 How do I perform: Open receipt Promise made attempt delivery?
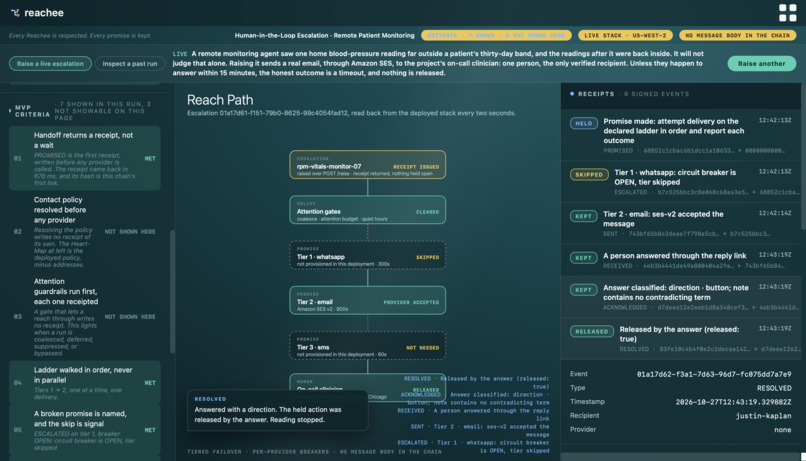click(x=681, y=135)
